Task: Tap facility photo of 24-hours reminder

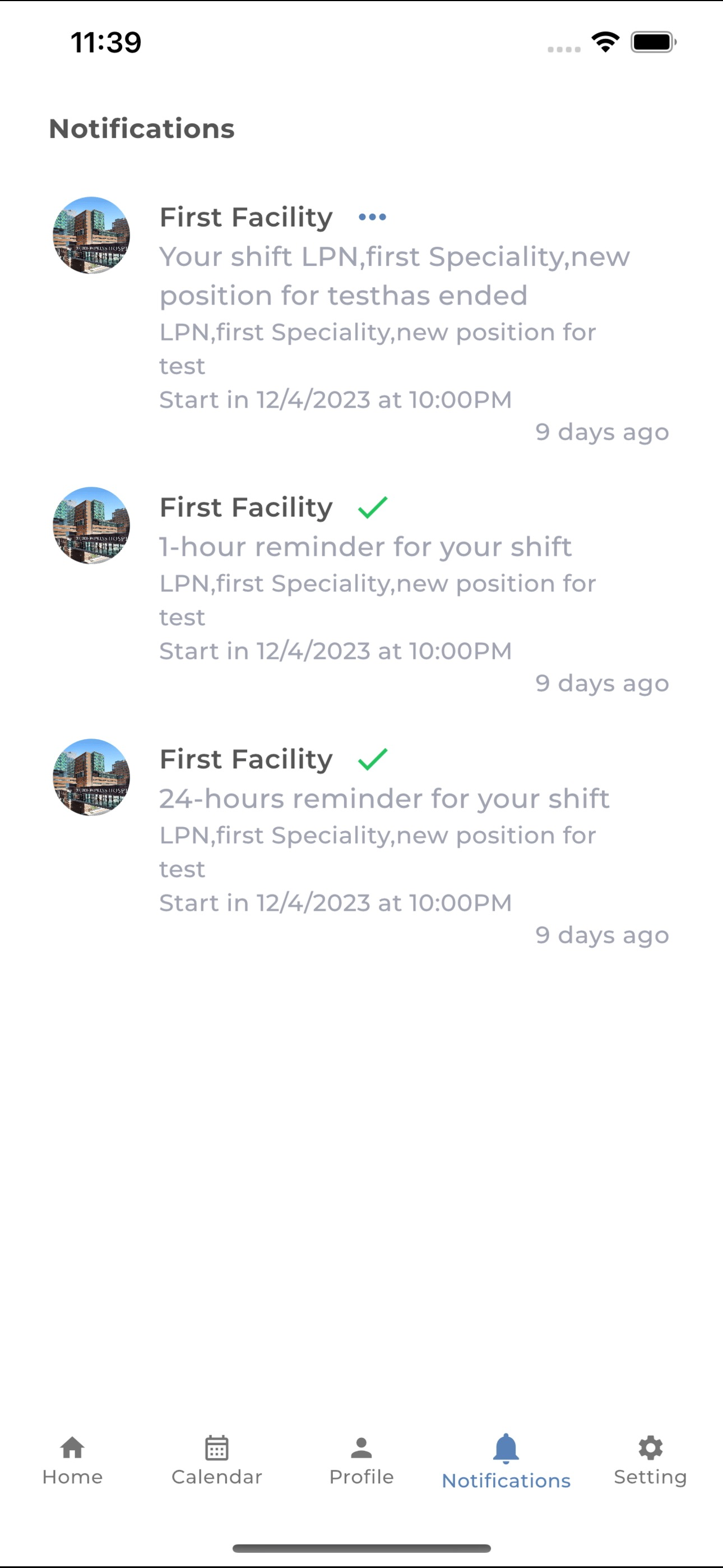Action: point(91,777)
